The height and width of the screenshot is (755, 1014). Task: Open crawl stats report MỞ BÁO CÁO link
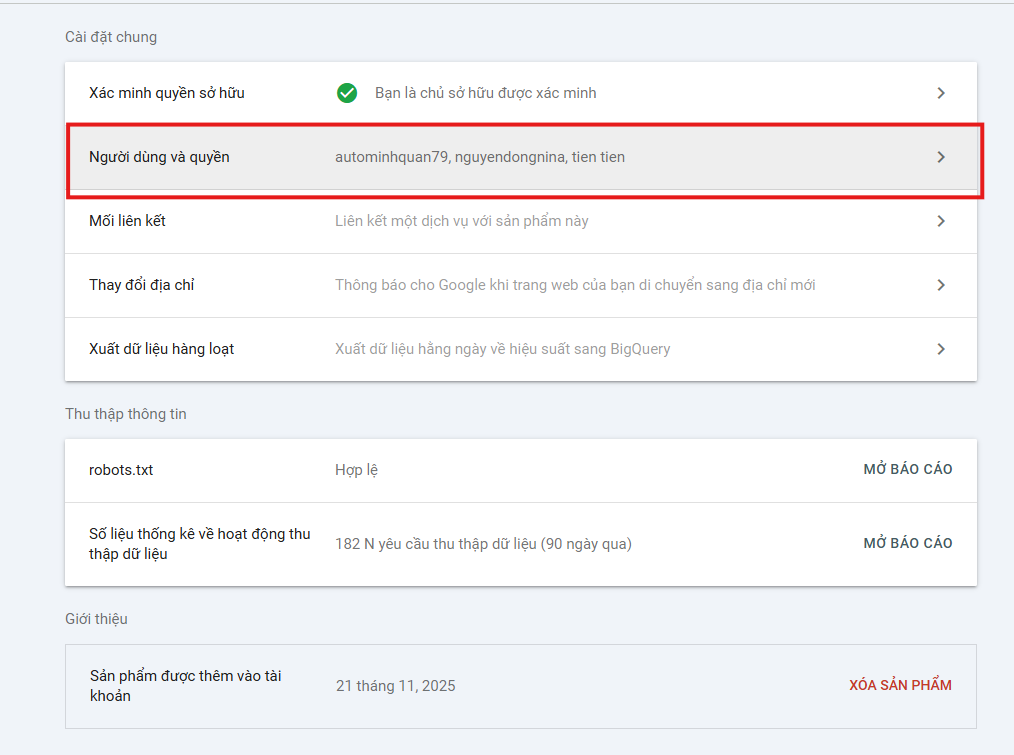coord(907,542)
